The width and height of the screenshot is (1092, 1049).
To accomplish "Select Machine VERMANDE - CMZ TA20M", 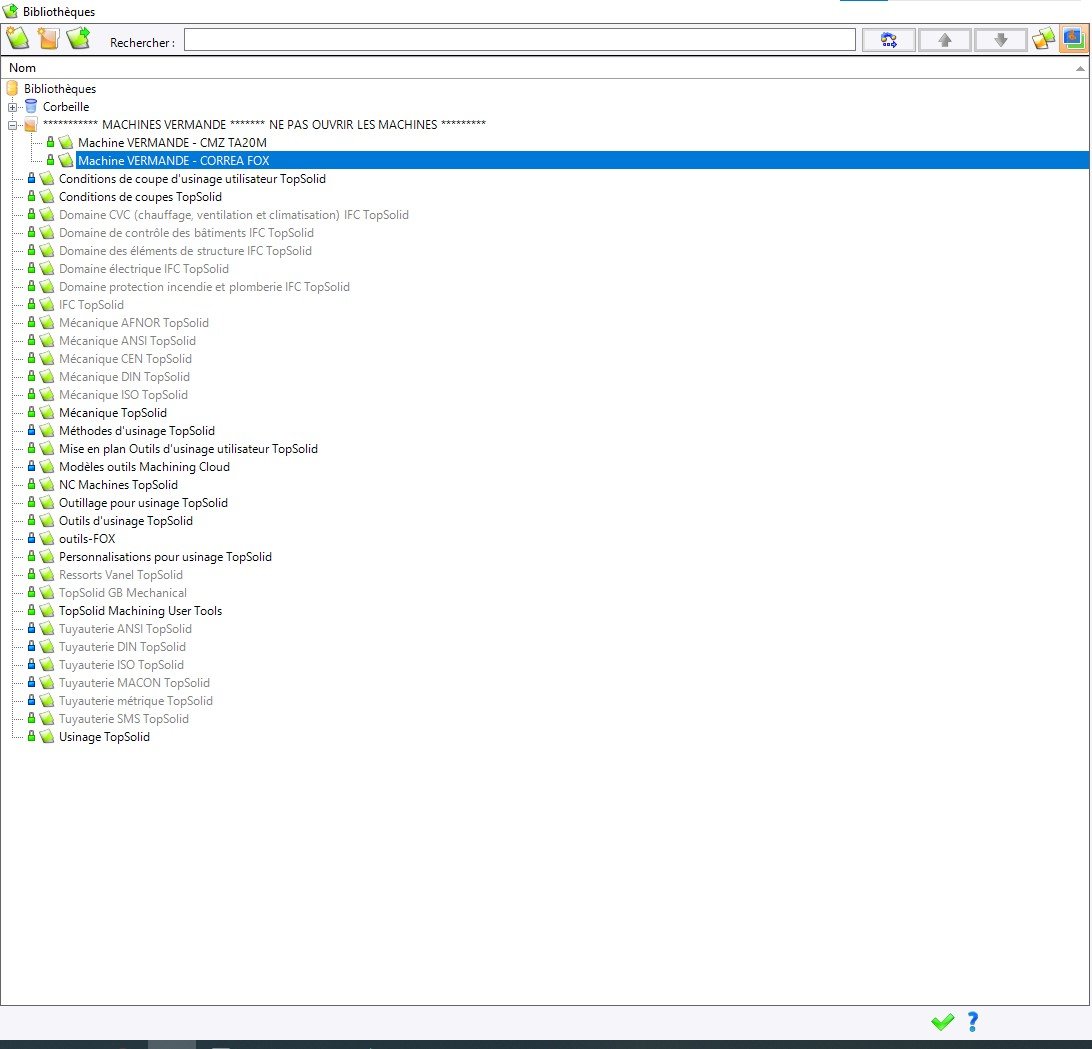I will point(172,143).
